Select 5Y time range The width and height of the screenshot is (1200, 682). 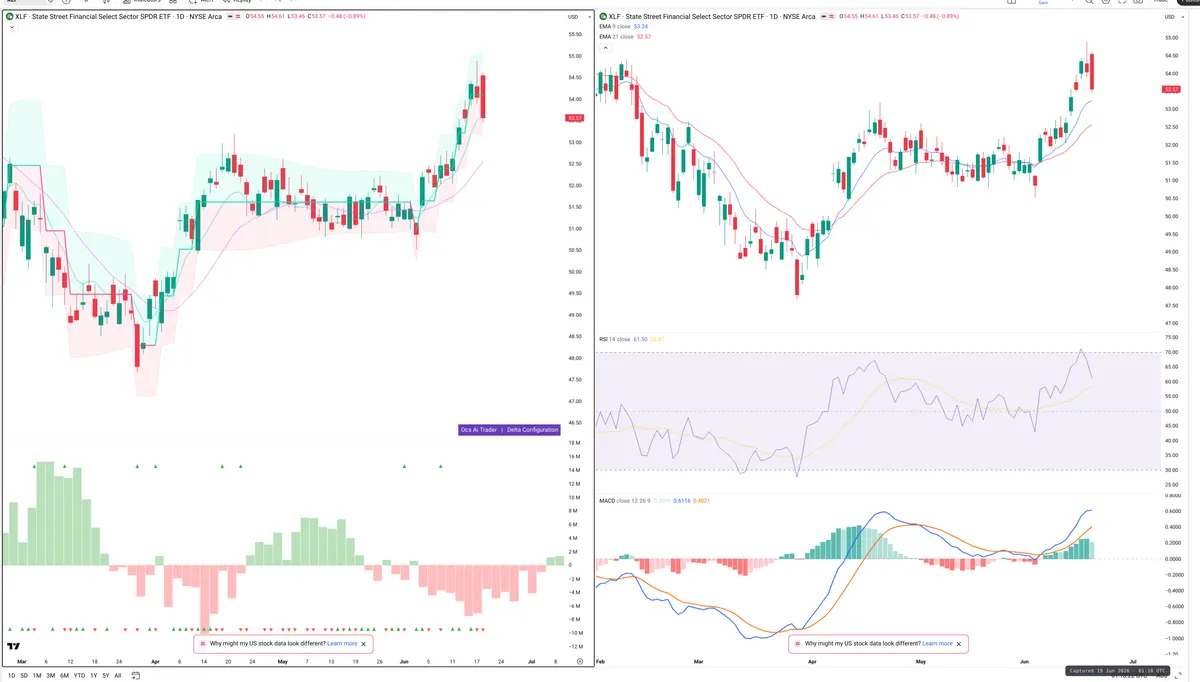coord(106,676)
